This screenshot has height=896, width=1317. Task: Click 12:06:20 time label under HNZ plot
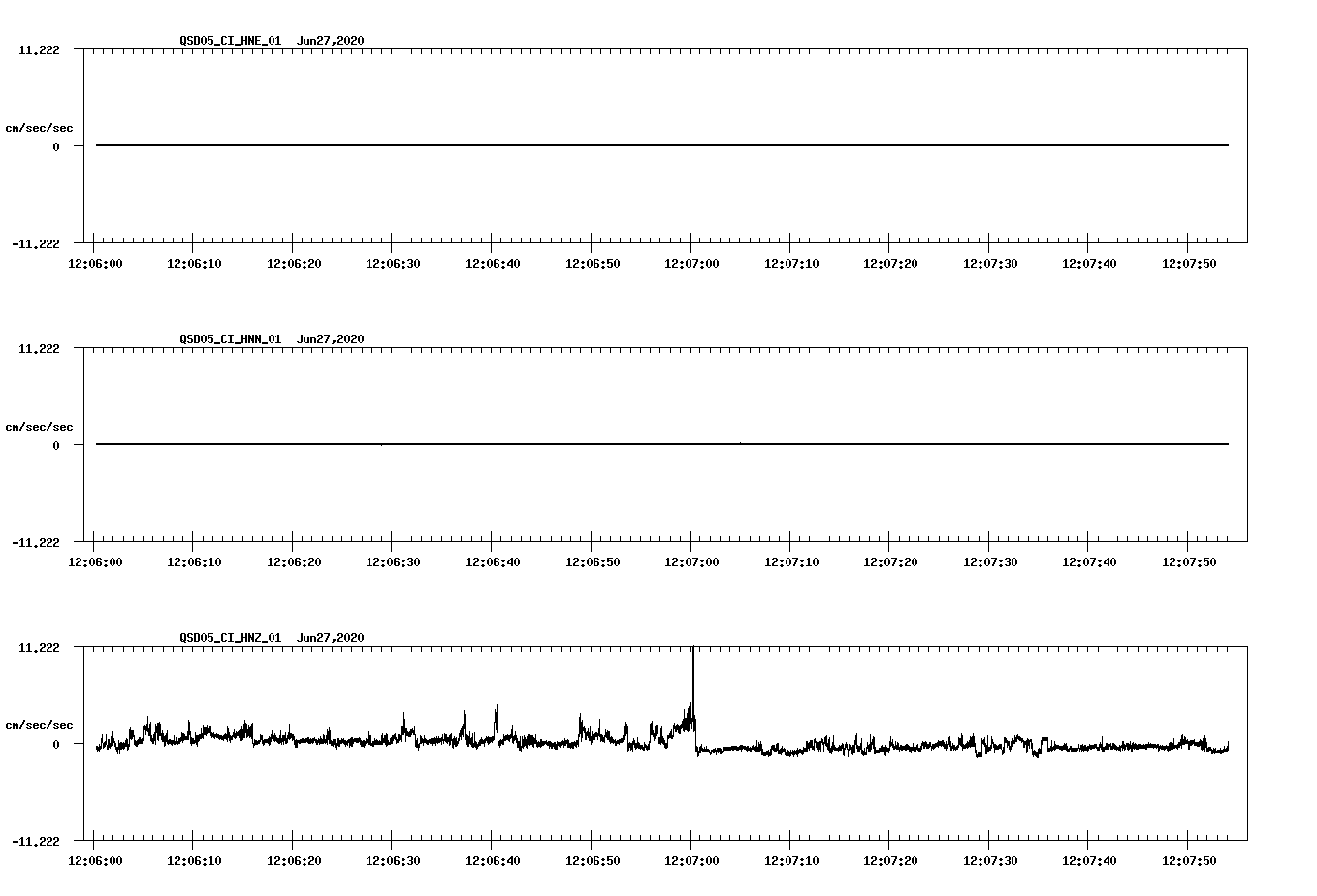tap(292, 861)
